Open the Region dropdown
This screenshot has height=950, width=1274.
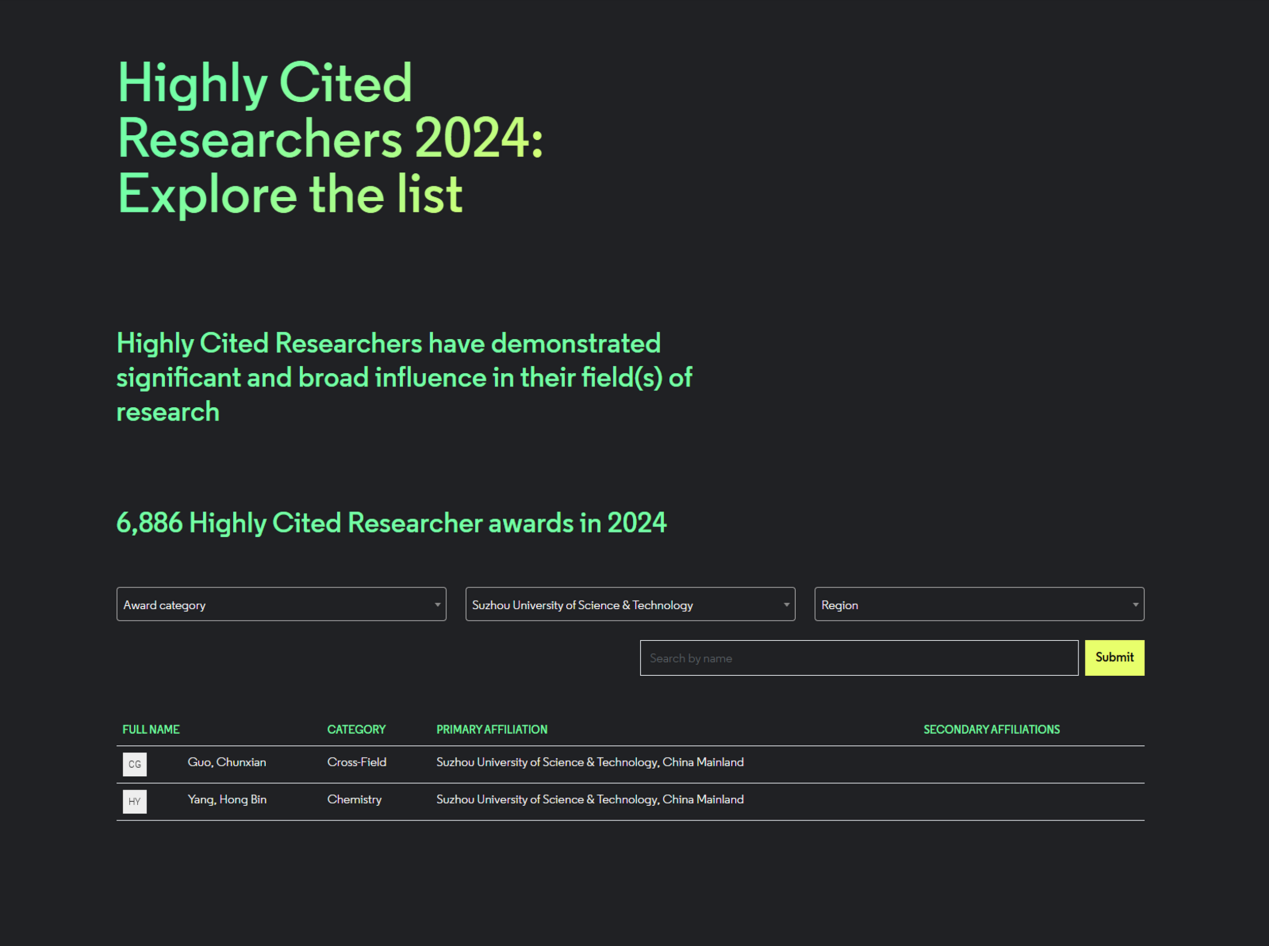(x=983, y=607)
